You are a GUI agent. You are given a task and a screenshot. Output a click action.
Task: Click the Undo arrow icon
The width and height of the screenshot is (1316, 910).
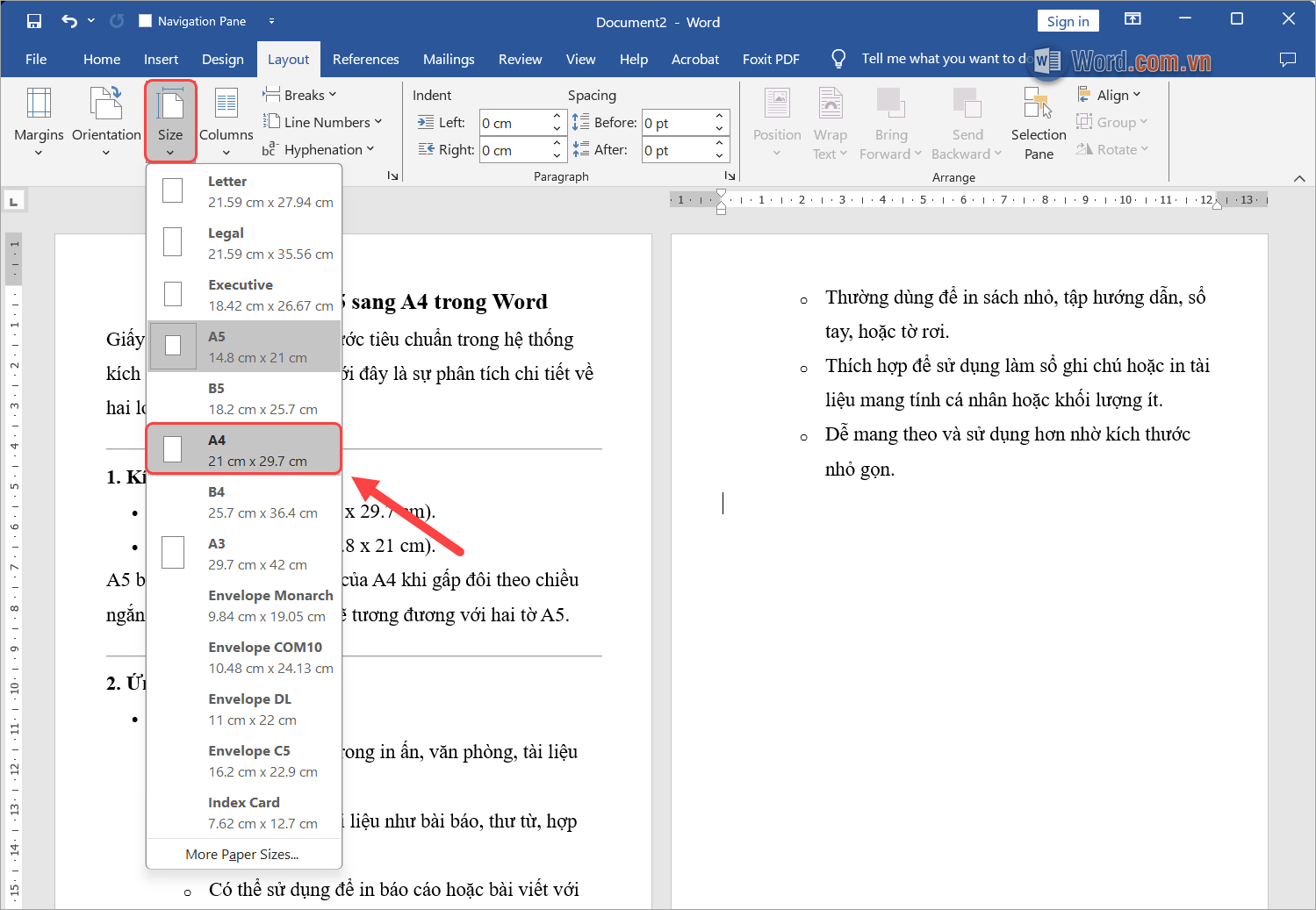click(69, 21)
